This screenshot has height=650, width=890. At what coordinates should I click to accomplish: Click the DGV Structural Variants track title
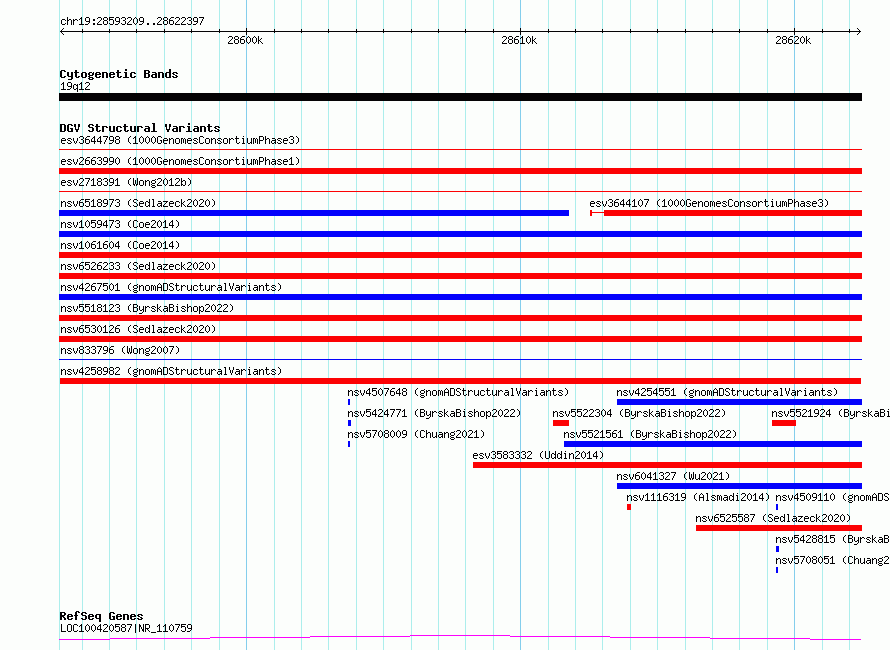coord(140,128)
